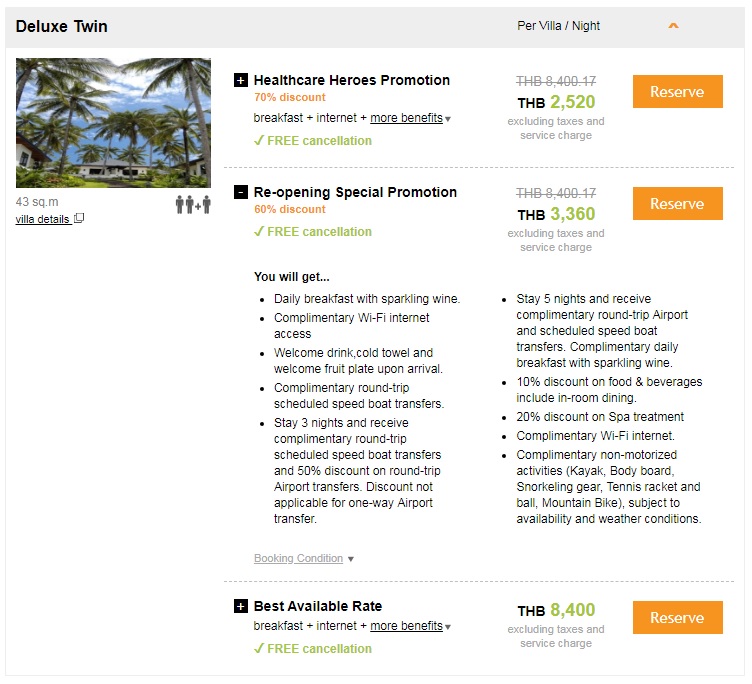This screenshot has width=752, height=684.
Task: Expand the Healthcare Heroes Promotion plus icon
Action: point(240,80)
